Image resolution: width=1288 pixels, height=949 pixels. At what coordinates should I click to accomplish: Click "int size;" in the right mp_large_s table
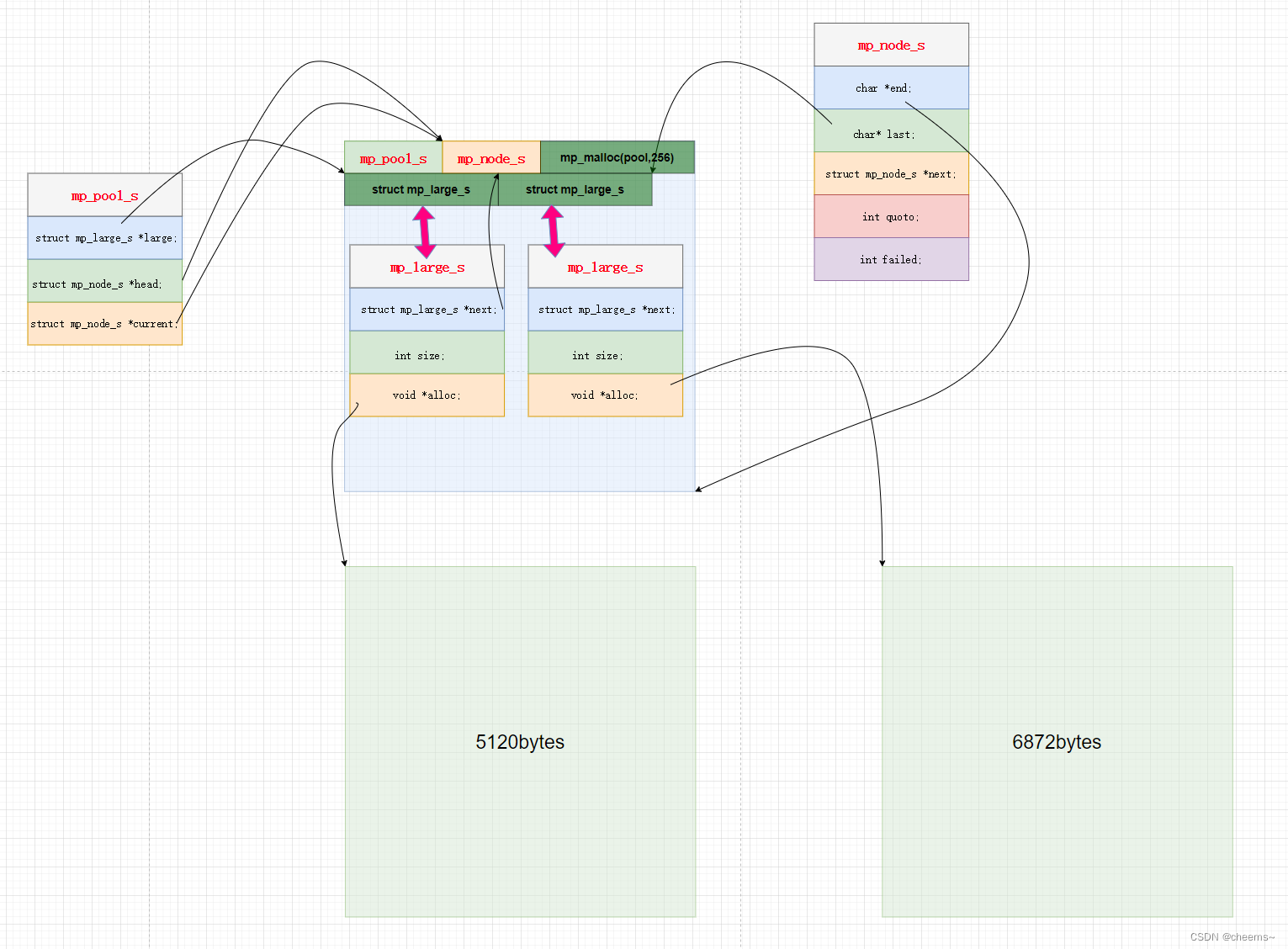point(606,353)
